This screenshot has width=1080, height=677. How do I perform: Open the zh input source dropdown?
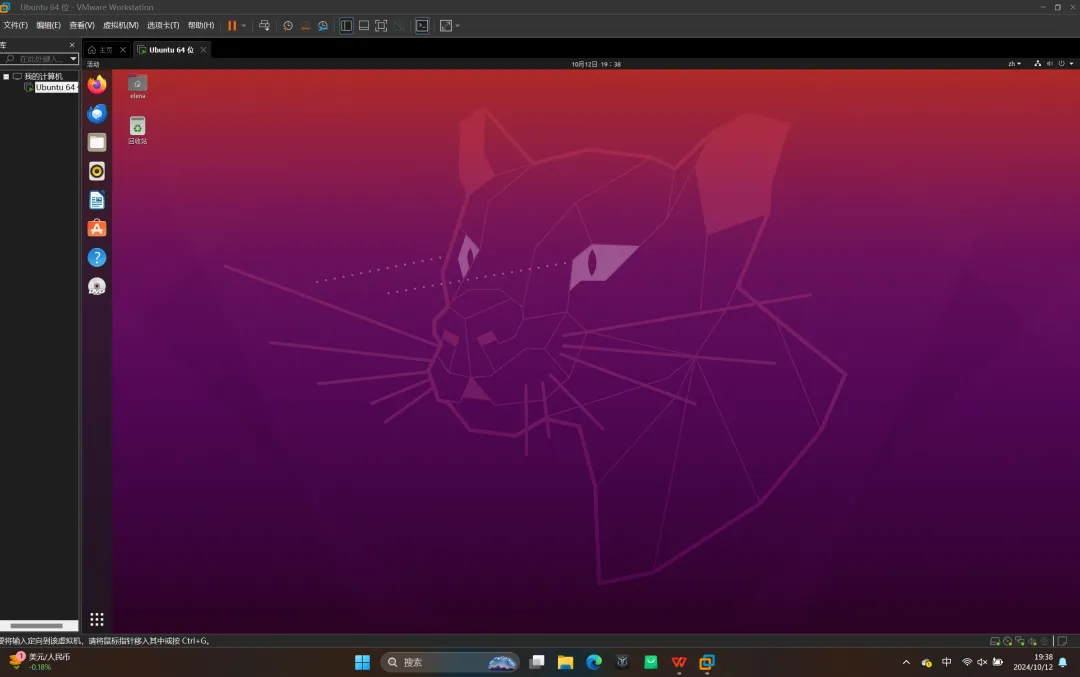(1014, 64)
